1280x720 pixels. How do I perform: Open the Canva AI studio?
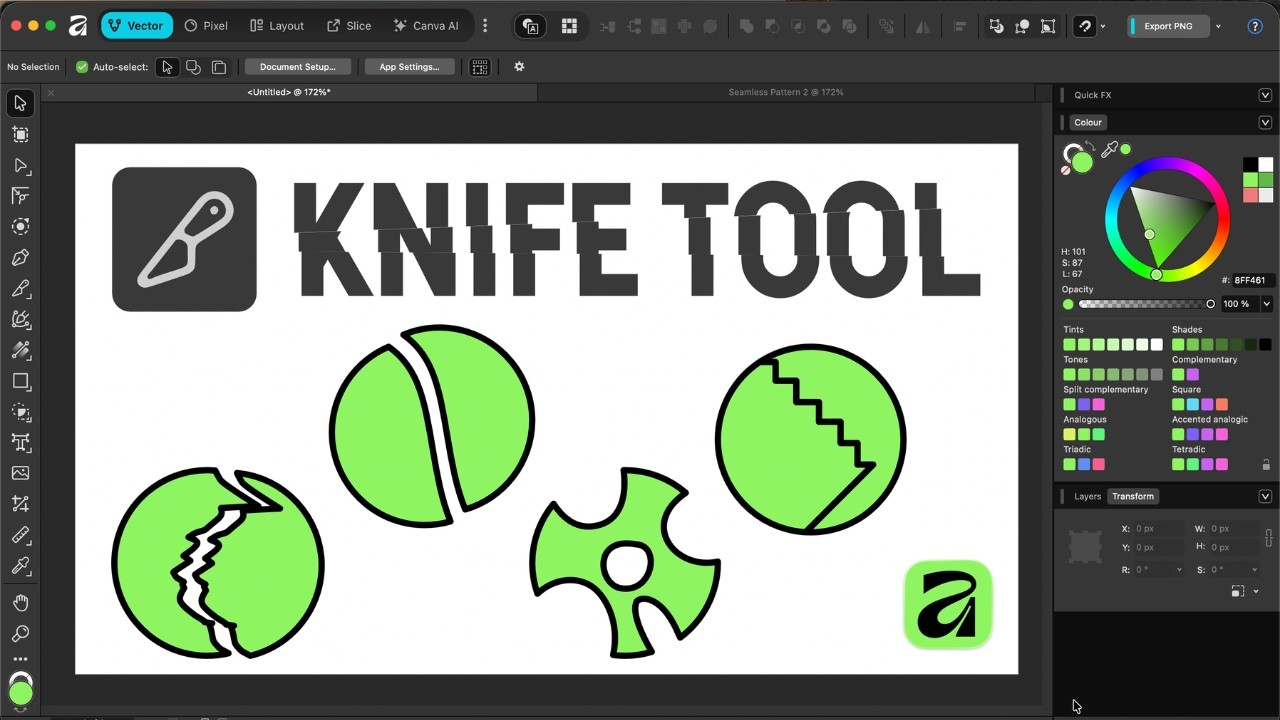pos(426,26)
